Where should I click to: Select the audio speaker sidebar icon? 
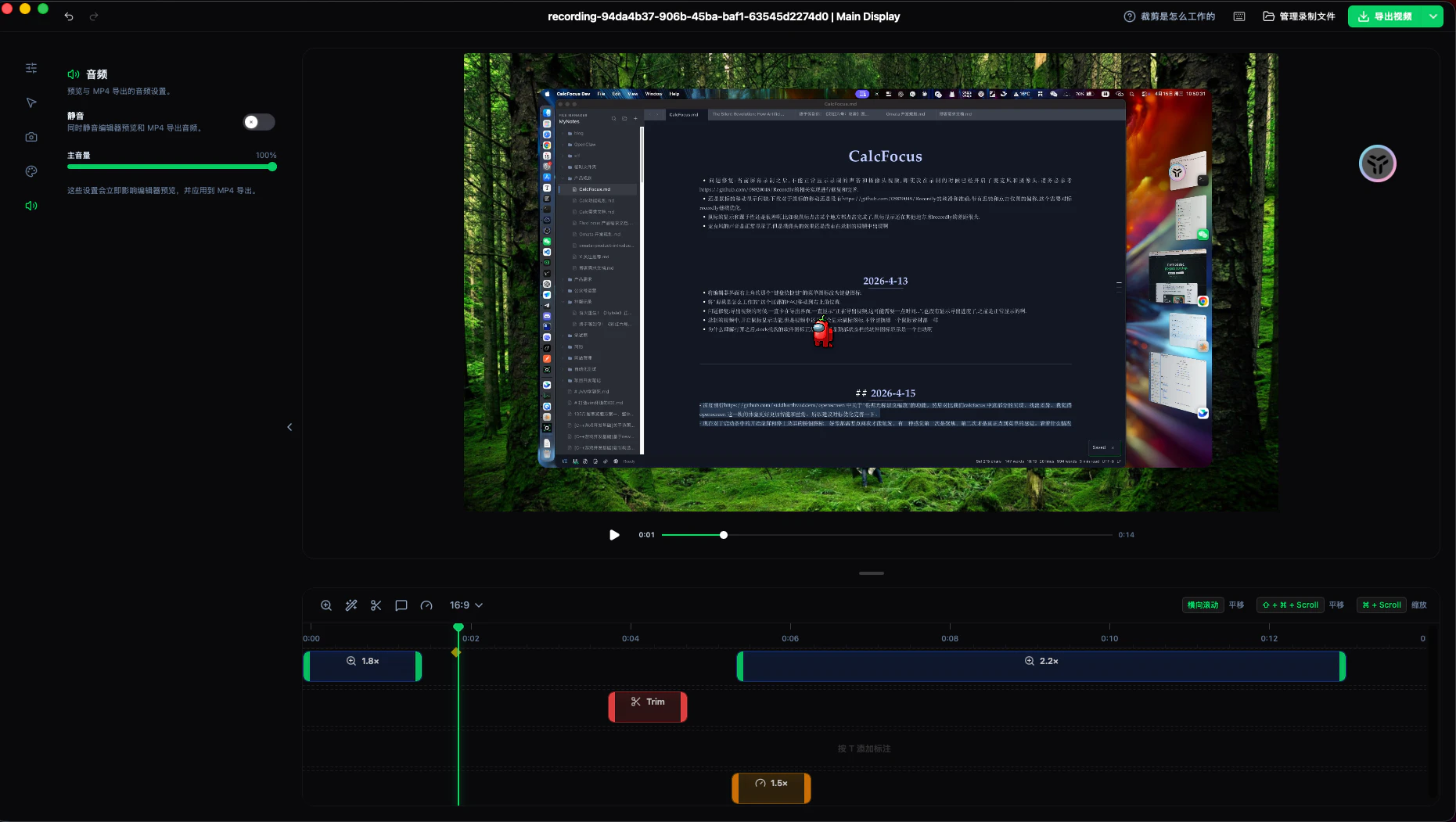(31, 206)
